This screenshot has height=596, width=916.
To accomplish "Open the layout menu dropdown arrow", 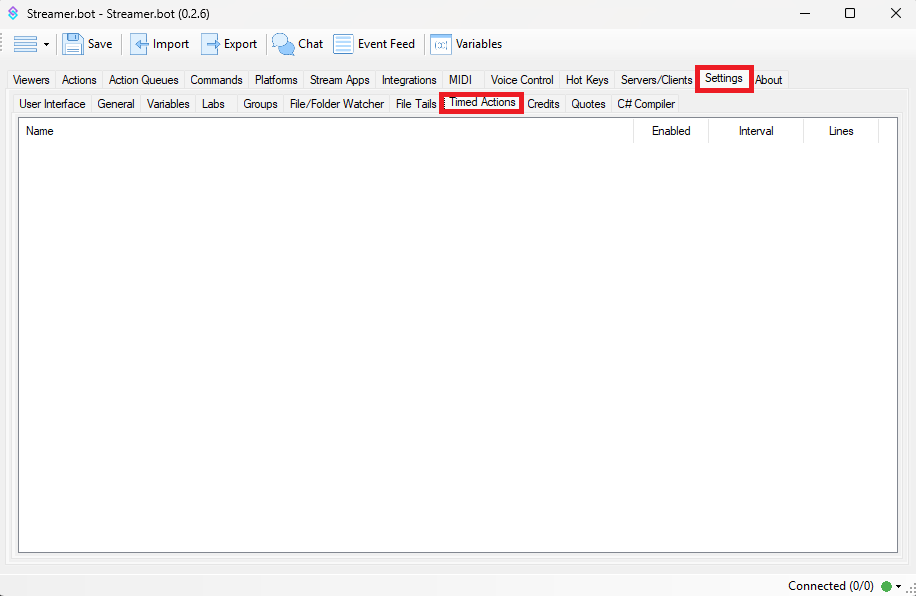I will (46, 45).
